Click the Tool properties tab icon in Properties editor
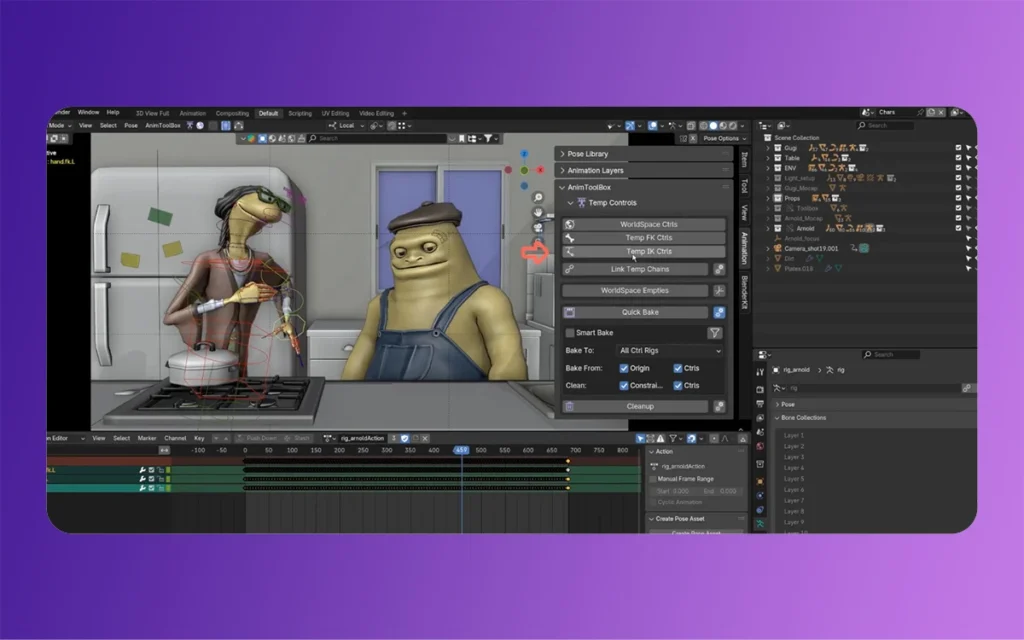Viewport: 1024px width, 640px height. (760, 372)
